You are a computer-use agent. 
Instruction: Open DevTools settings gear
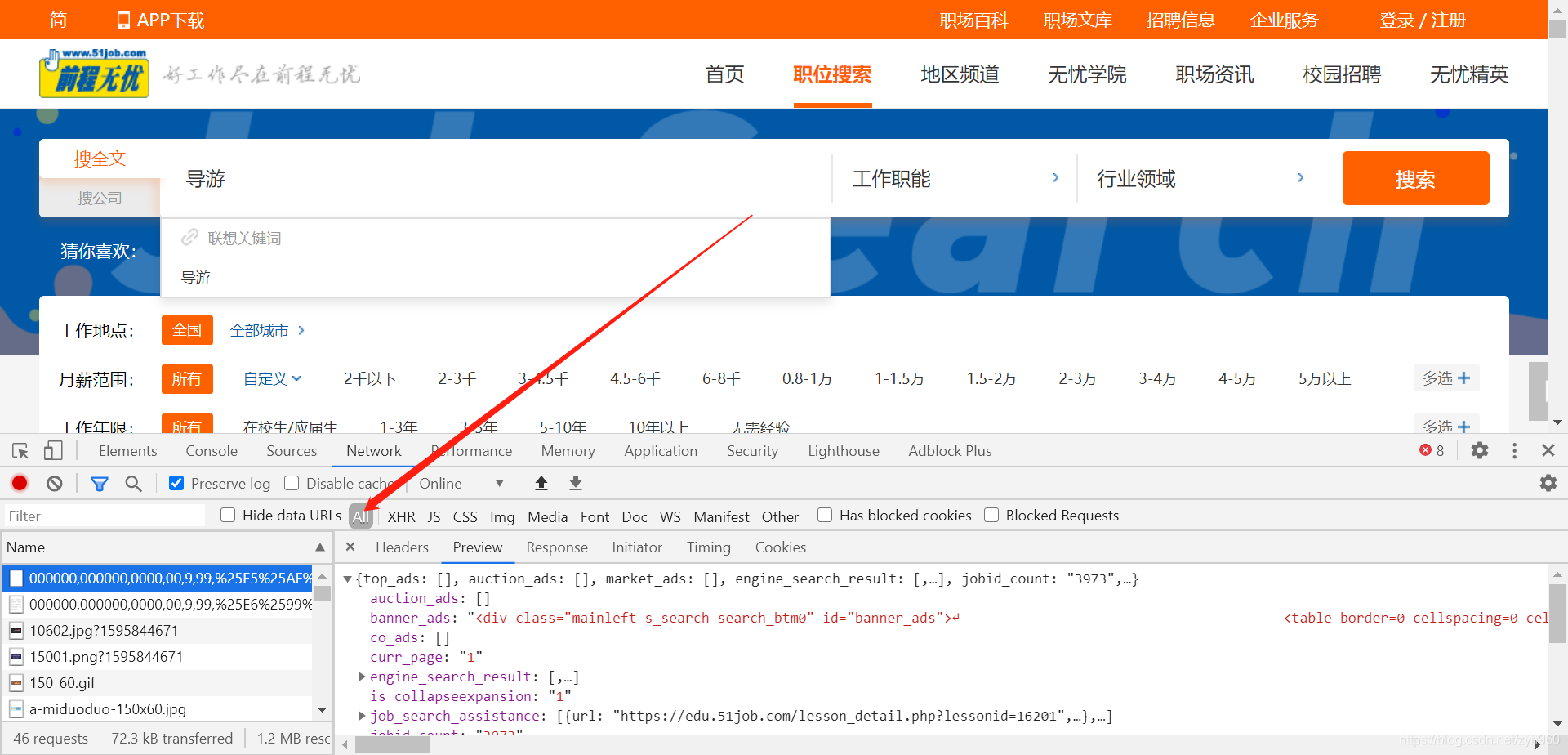pyautogui.click(x=1479, y=450)
